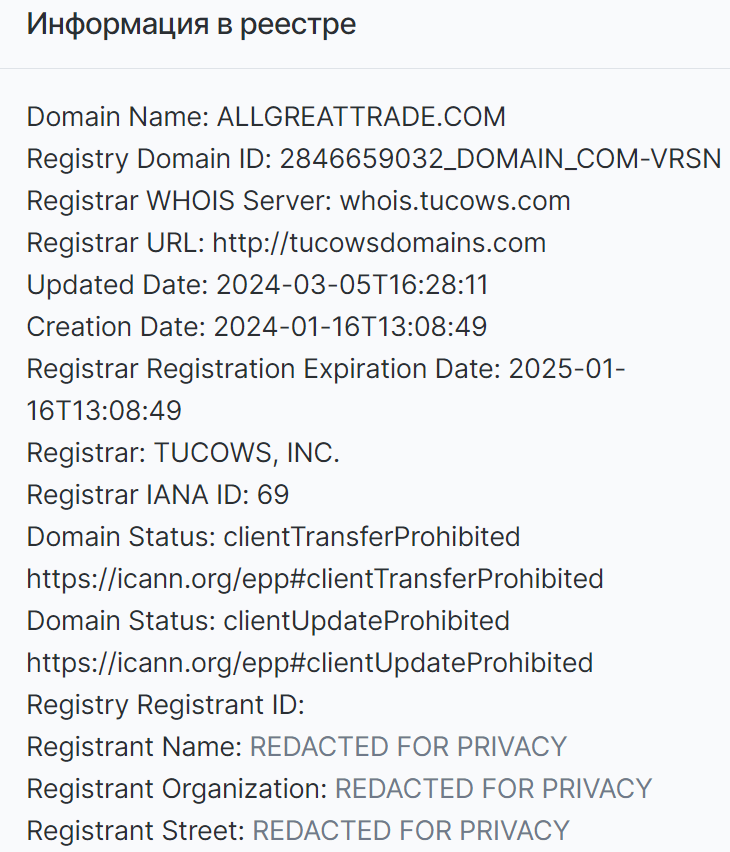This screenshot has height=852, width=730.
Task: Click the Creation Date 2024-01-16 line
Action: (257, 327)
